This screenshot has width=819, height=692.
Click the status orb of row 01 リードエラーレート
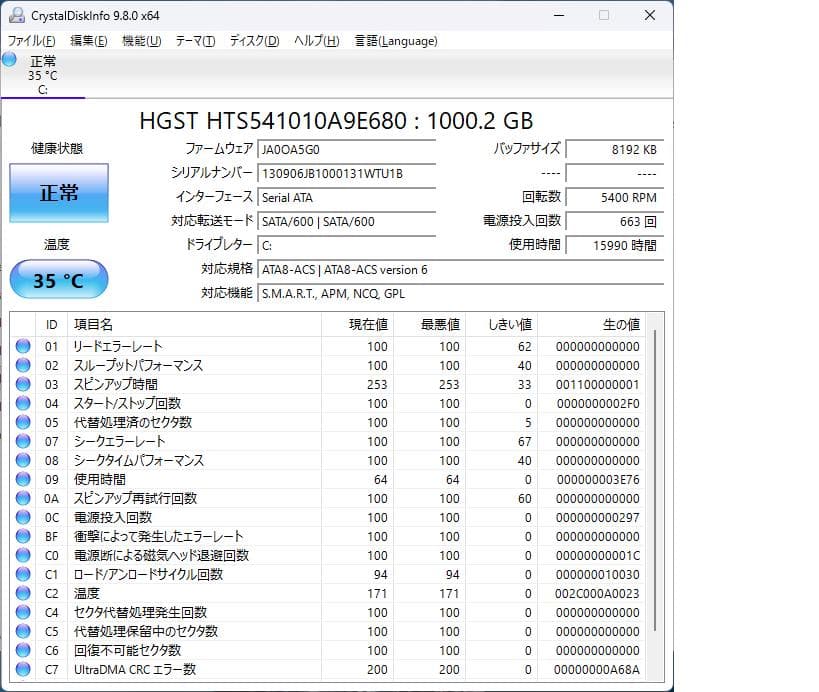[23, 346]
